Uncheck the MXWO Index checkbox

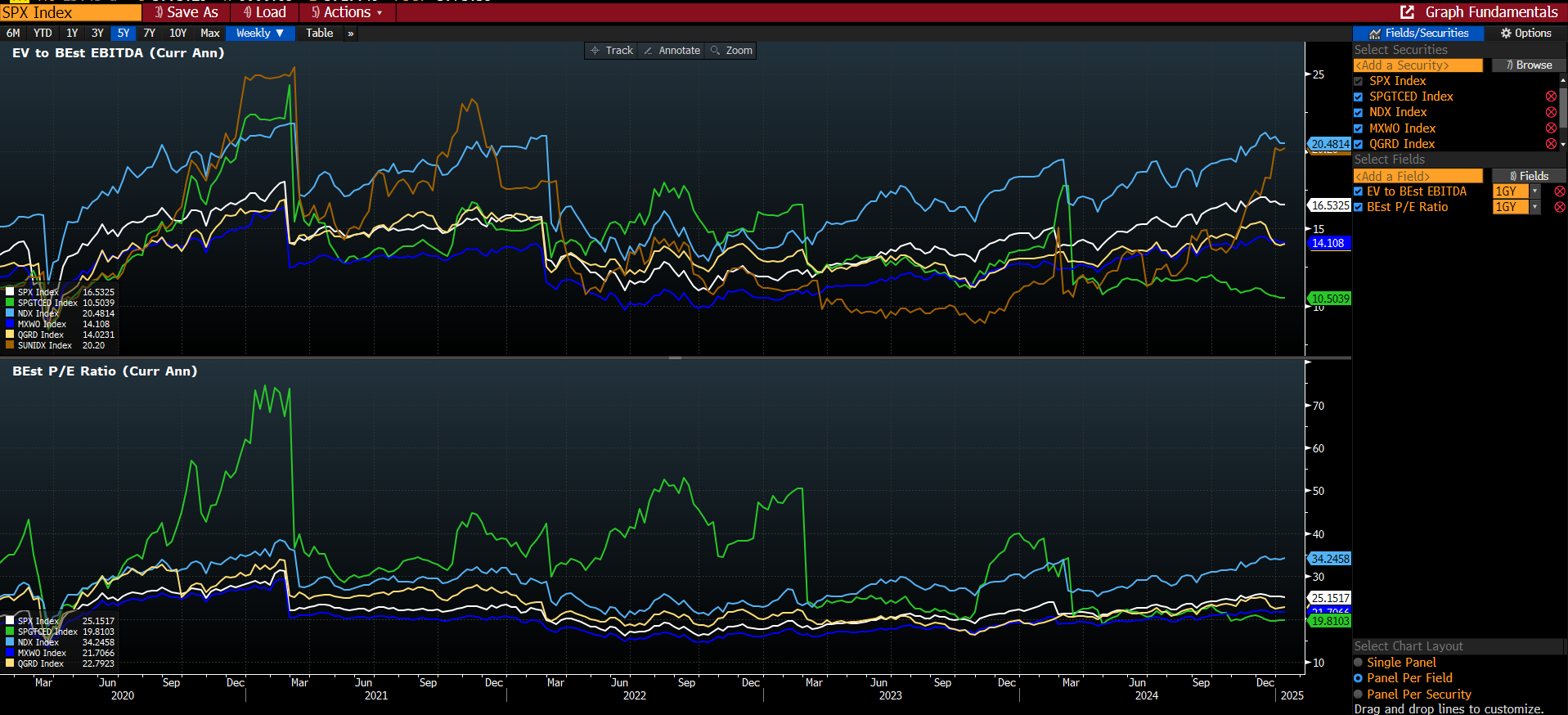1359,128
